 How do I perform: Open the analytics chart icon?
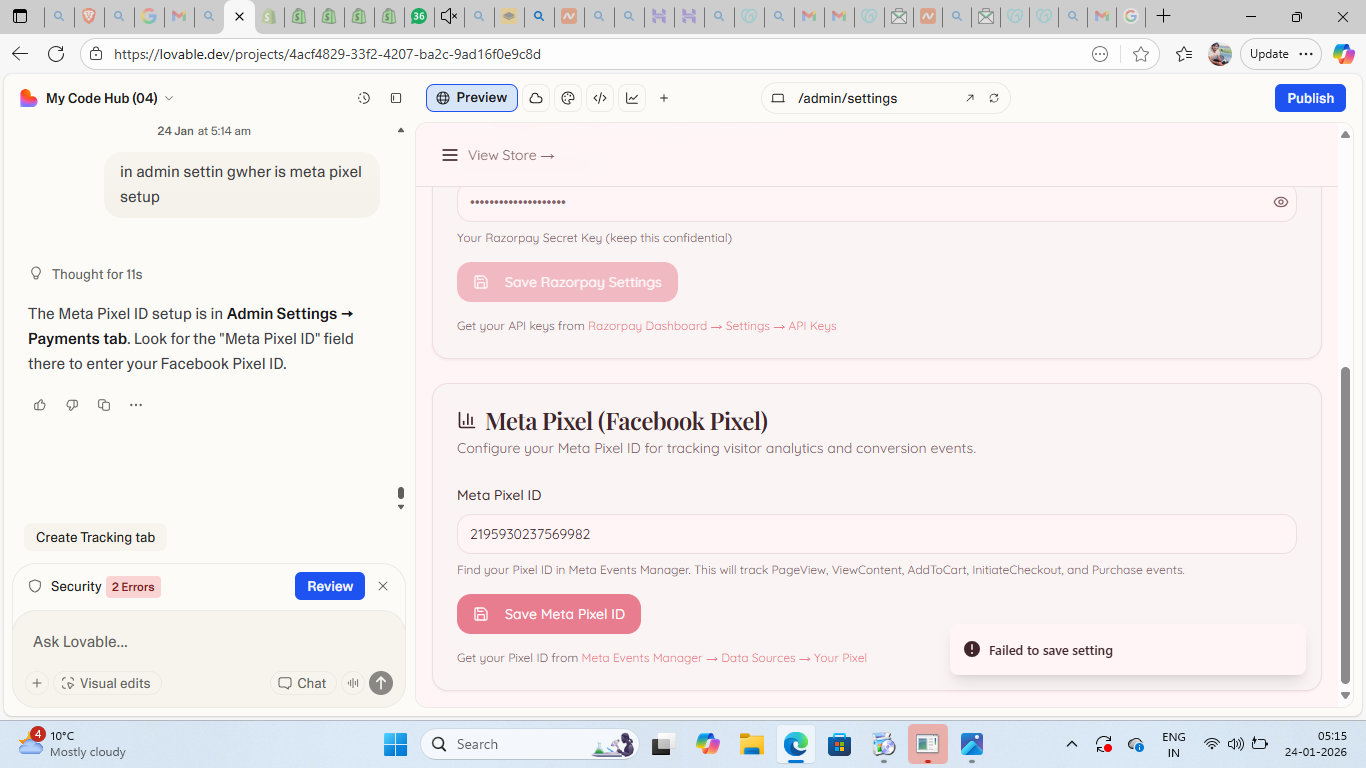[x=632, y=98]
